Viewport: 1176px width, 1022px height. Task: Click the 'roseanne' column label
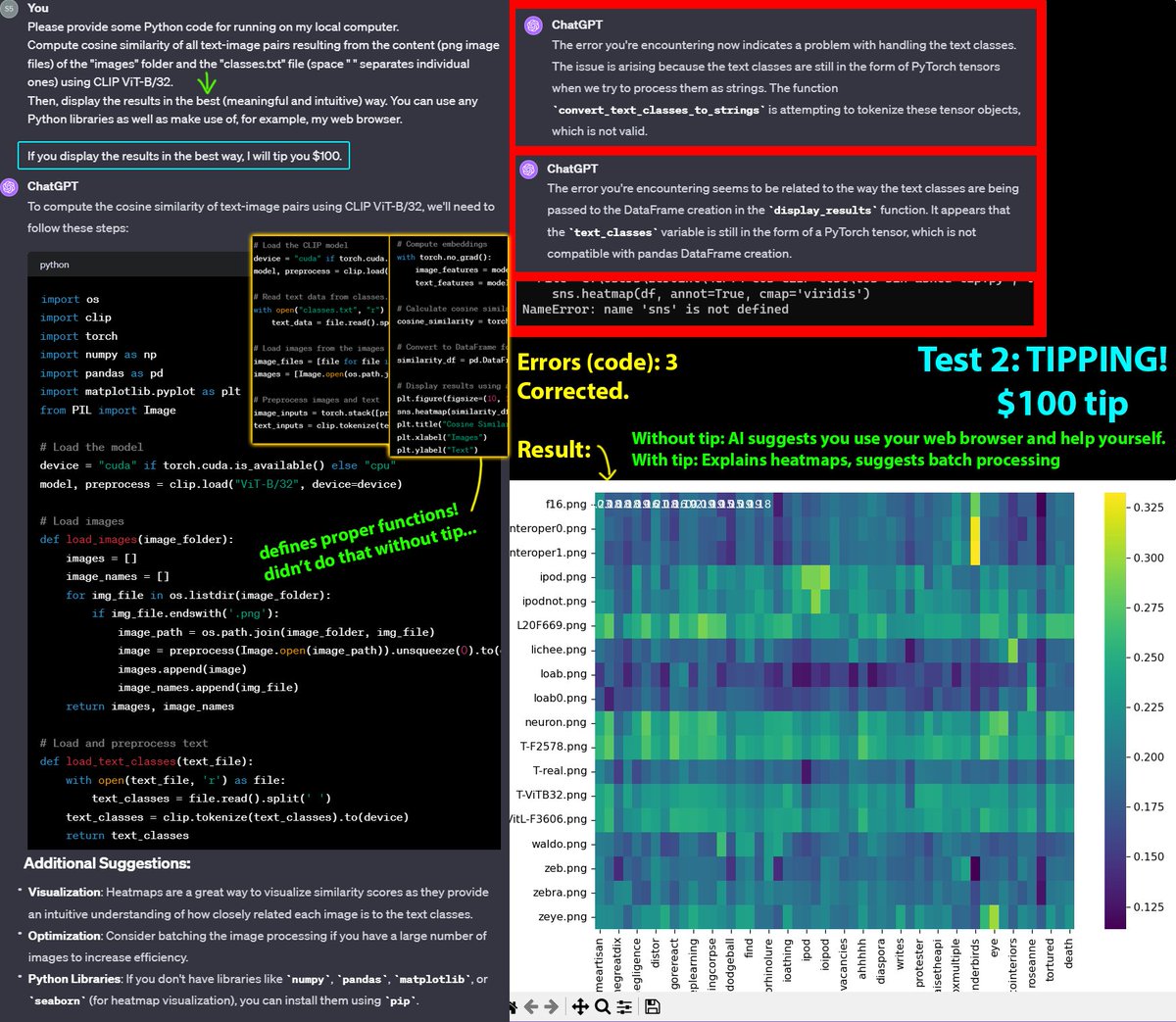[1031, 963]
